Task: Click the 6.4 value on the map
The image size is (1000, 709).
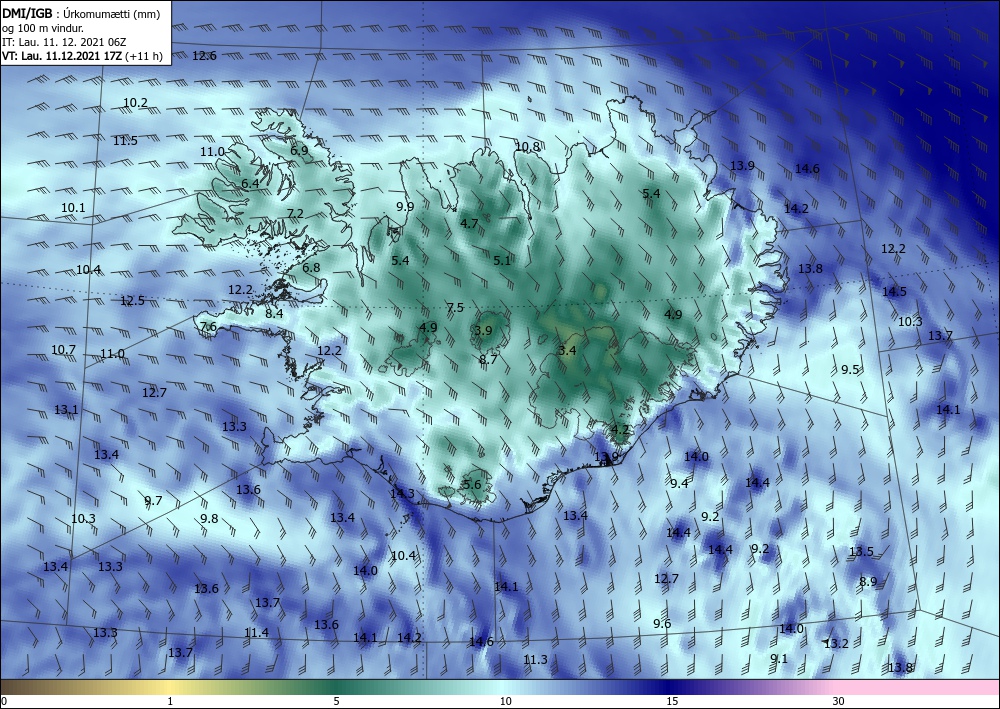Action: [x=250, y=184]
